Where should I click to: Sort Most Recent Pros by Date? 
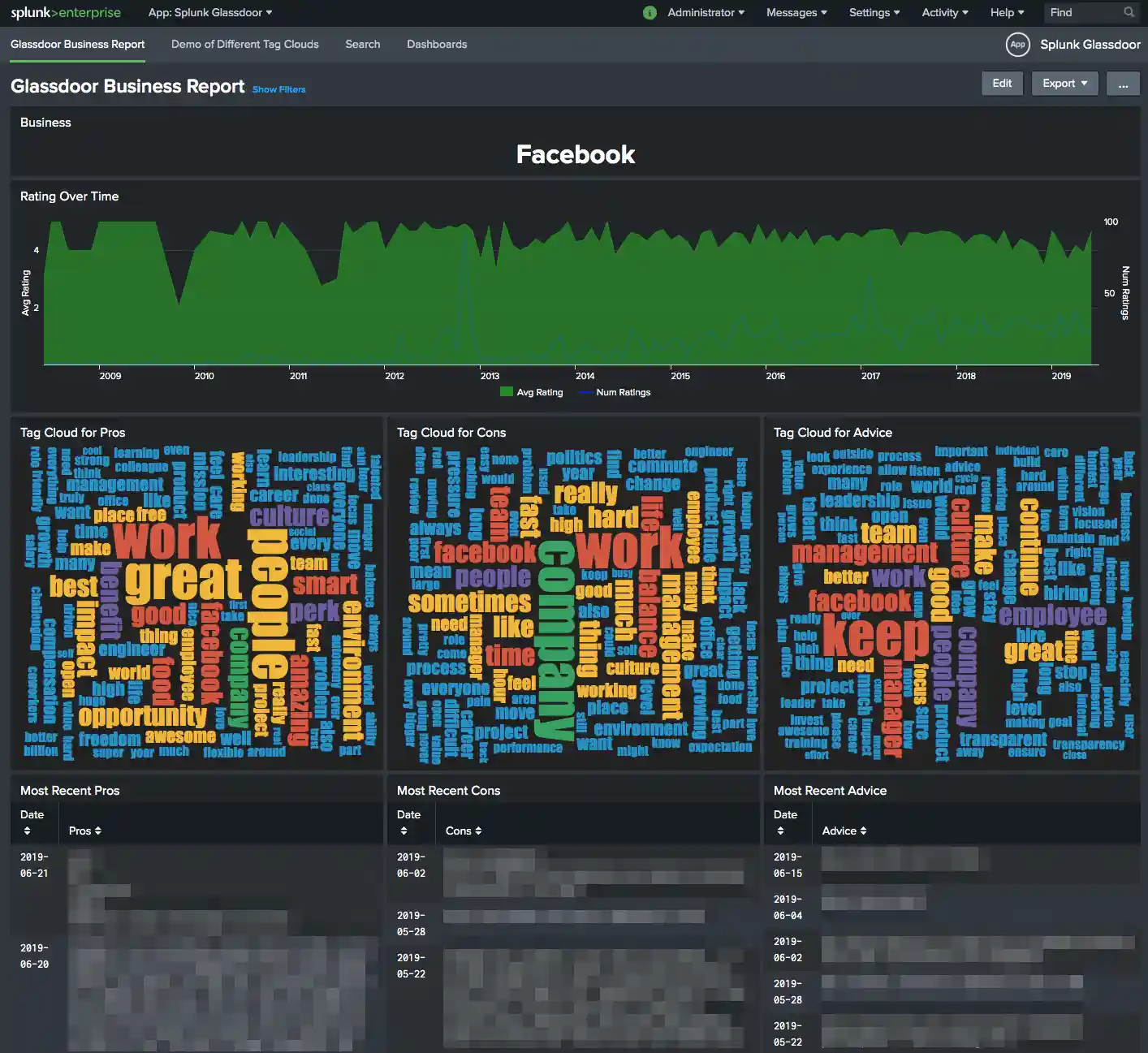(28, 831)
